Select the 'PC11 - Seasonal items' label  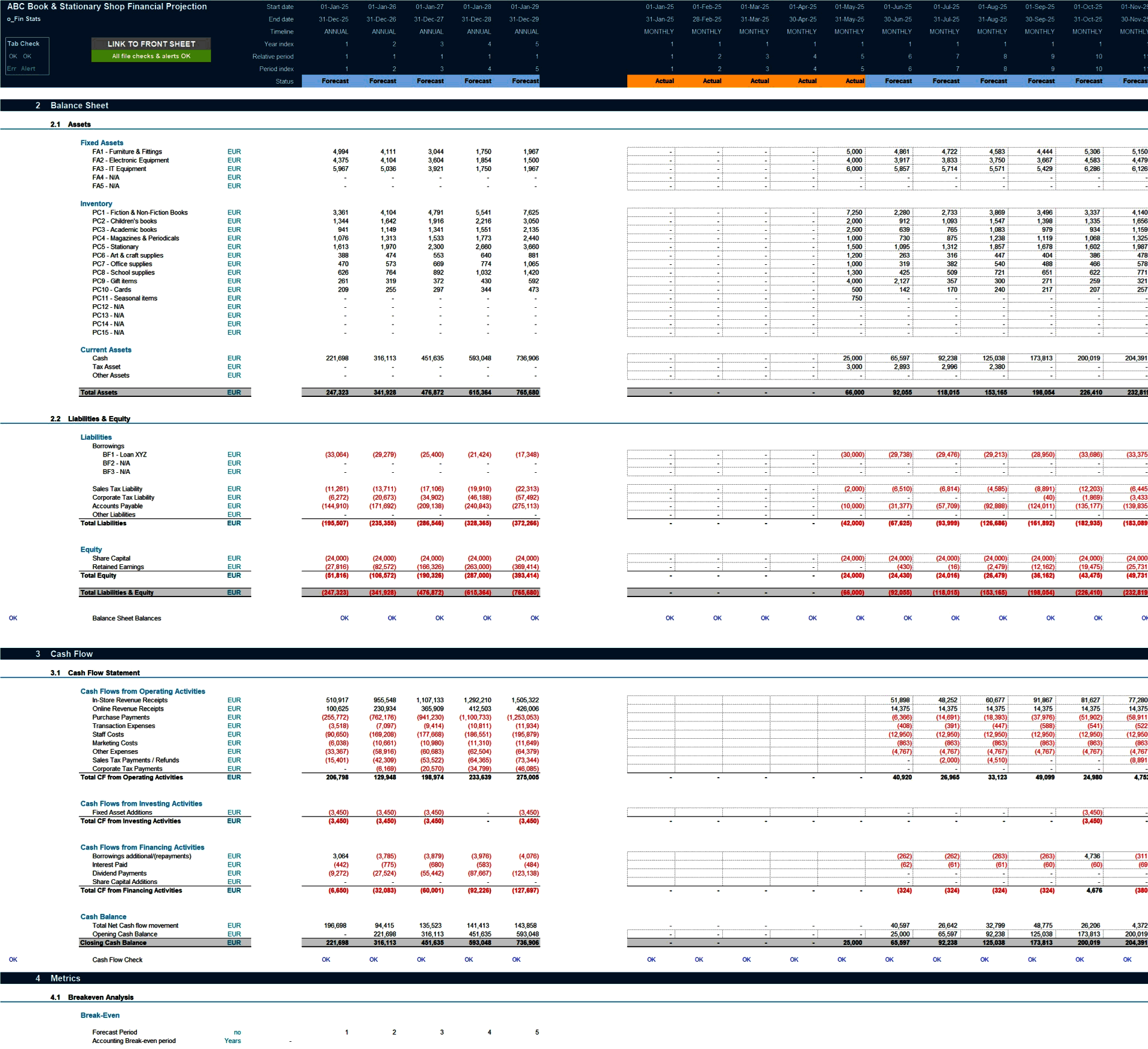click(125, 298)
